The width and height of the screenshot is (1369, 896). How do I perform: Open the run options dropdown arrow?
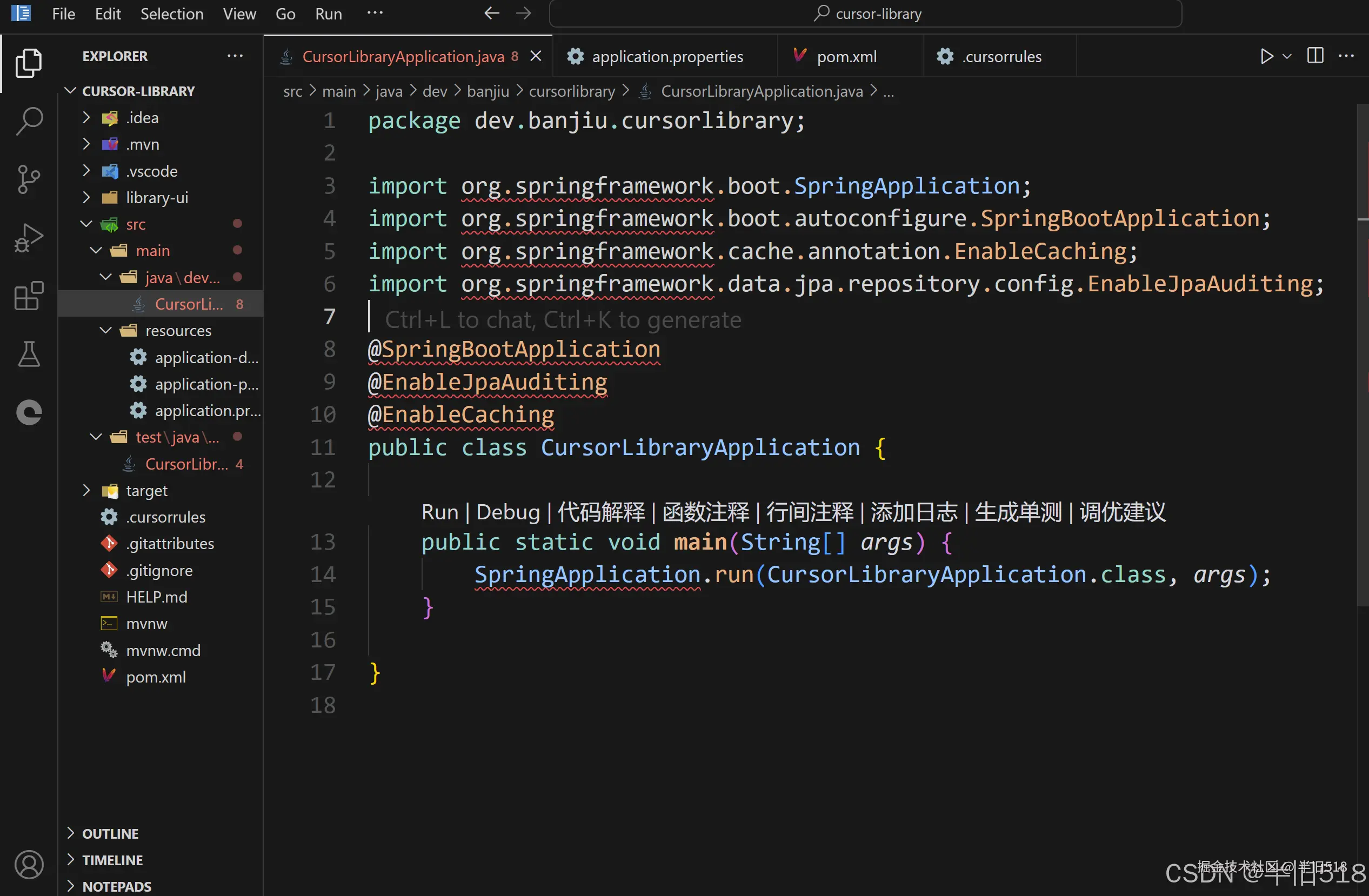(x=1287, y=56)
